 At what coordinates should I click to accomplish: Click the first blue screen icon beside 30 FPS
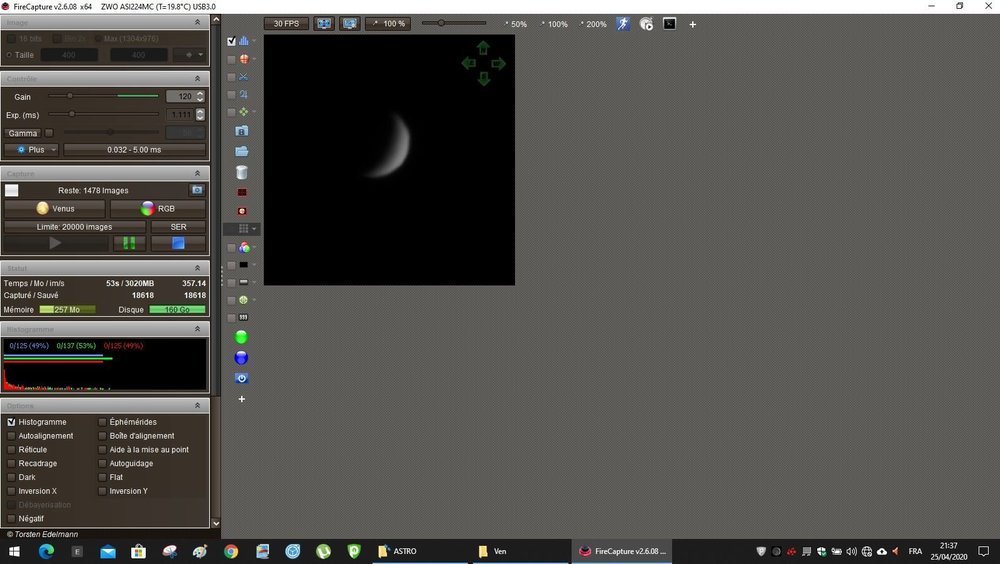coord(324,24)
